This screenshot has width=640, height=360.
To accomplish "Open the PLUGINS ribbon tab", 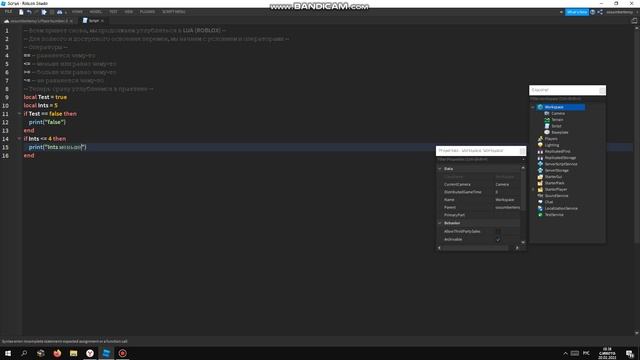I will pyautogui.click(x=147, y=12).
